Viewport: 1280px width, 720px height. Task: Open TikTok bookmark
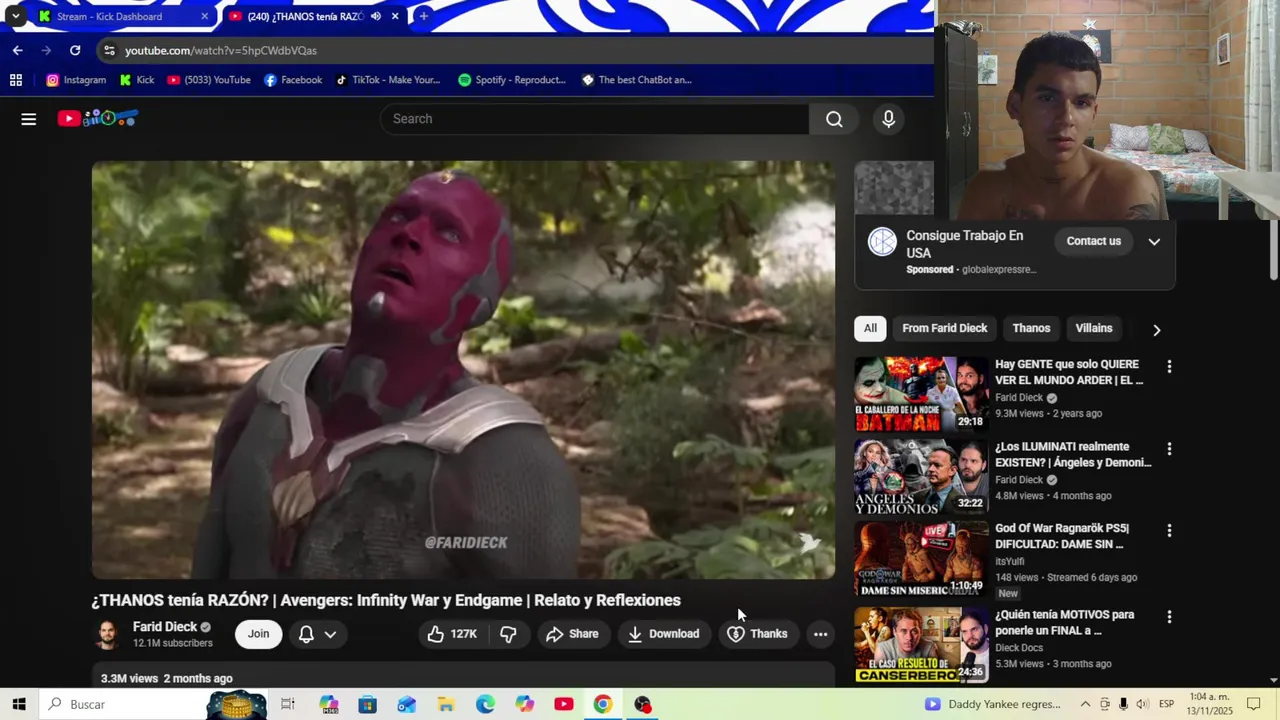(x=387, y=80)
